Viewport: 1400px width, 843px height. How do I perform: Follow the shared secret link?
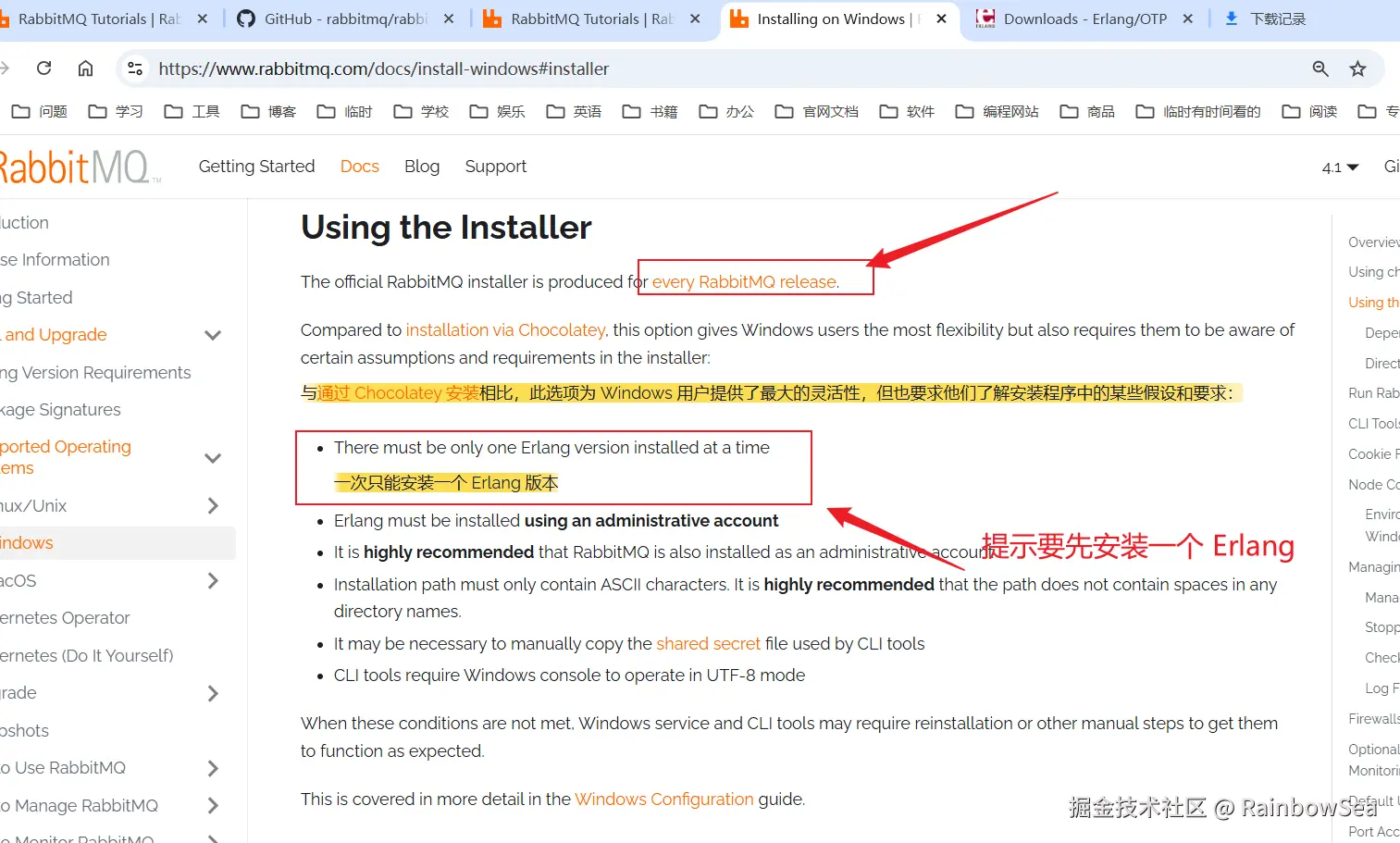click(x=708, y=643)
